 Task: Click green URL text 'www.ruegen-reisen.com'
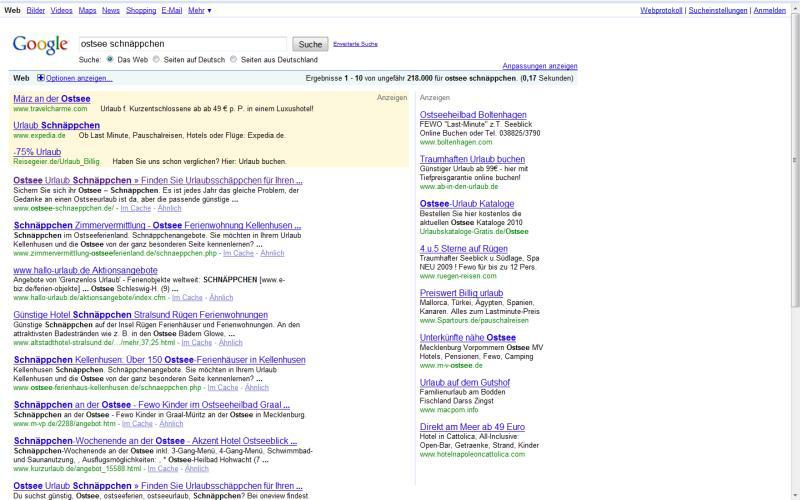(458, 276)
